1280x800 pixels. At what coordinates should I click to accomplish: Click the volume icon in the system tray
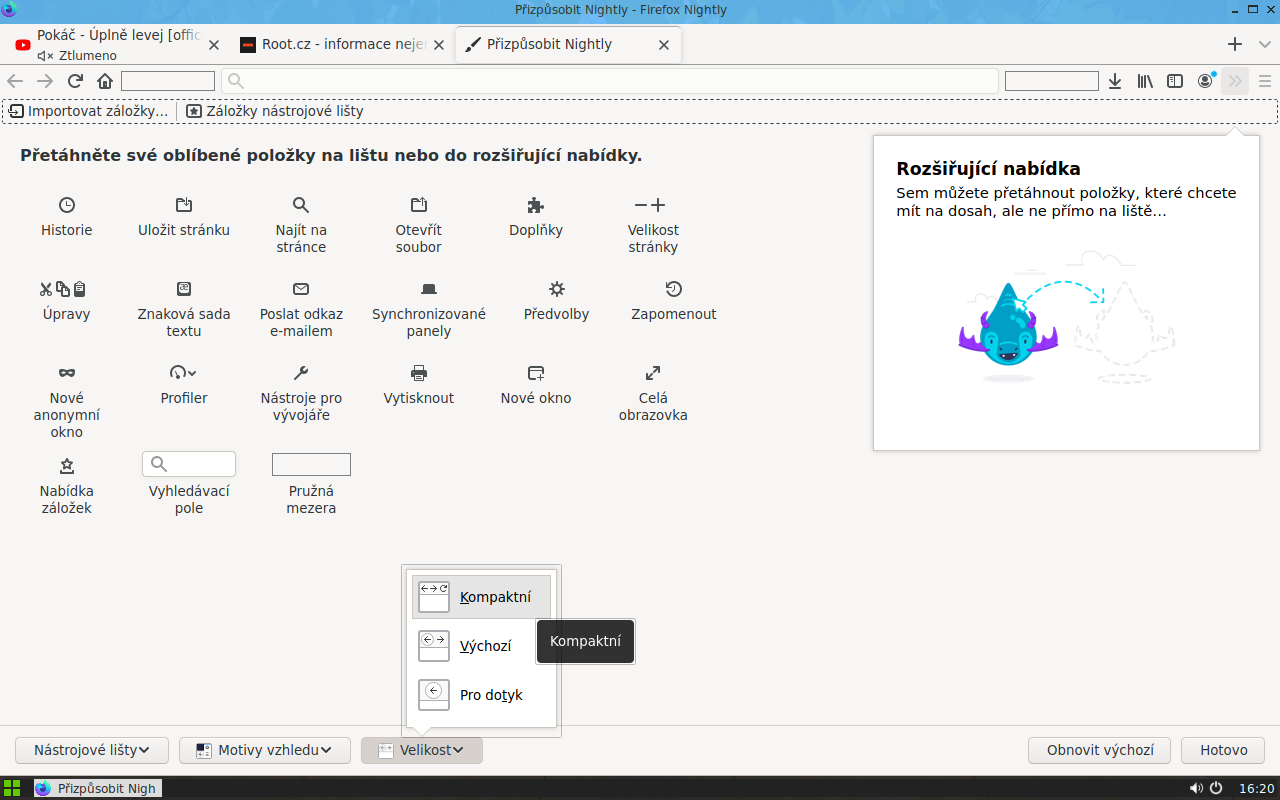tap(1196, 788)
